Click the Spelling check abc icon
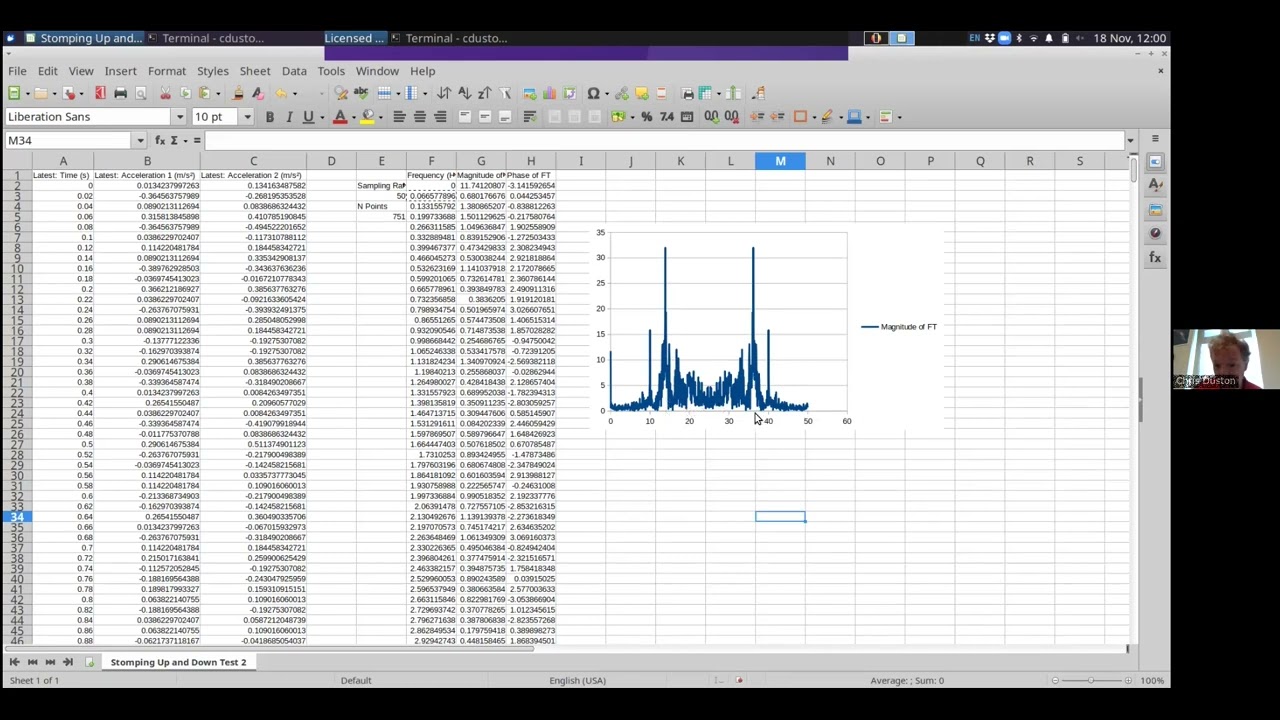1280x720 pixels. [361, 93]
